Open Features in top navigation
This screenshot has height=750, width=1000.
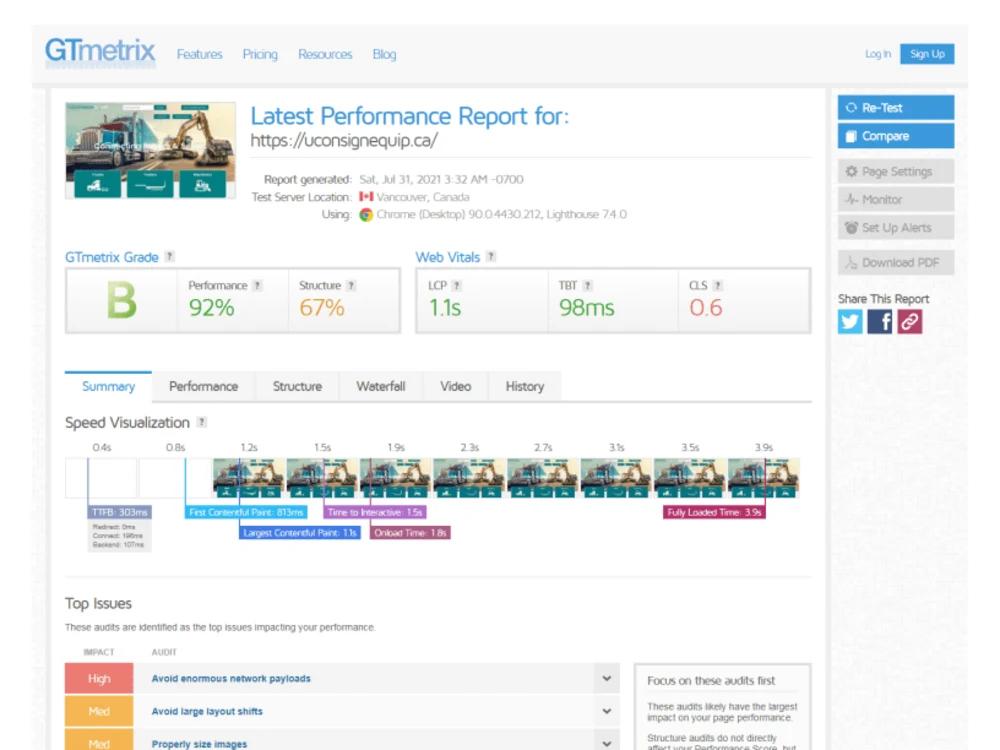[200, 54]
